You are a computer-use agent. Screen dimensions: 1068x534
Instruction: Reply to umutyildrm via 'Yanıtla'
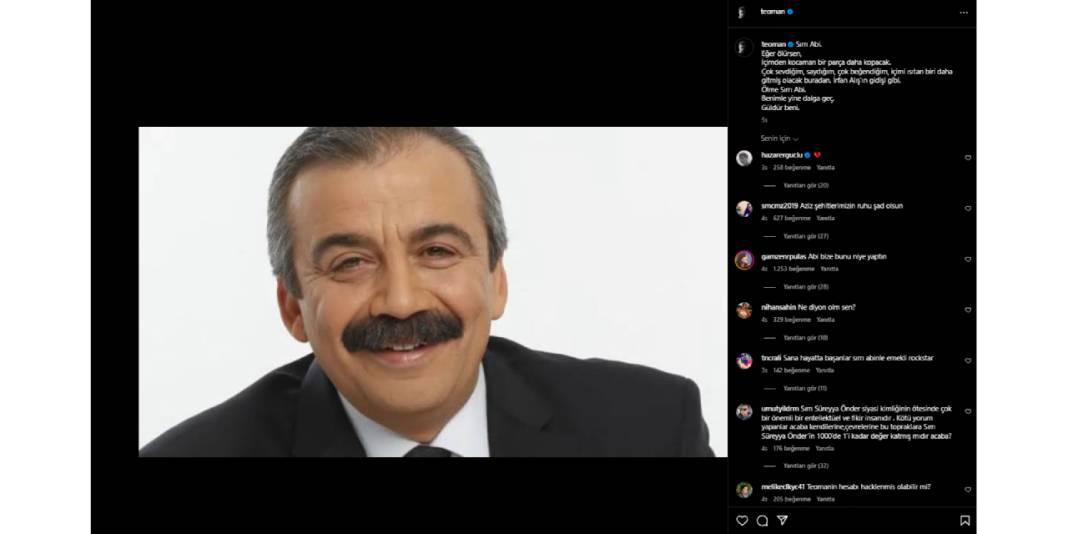825,448
